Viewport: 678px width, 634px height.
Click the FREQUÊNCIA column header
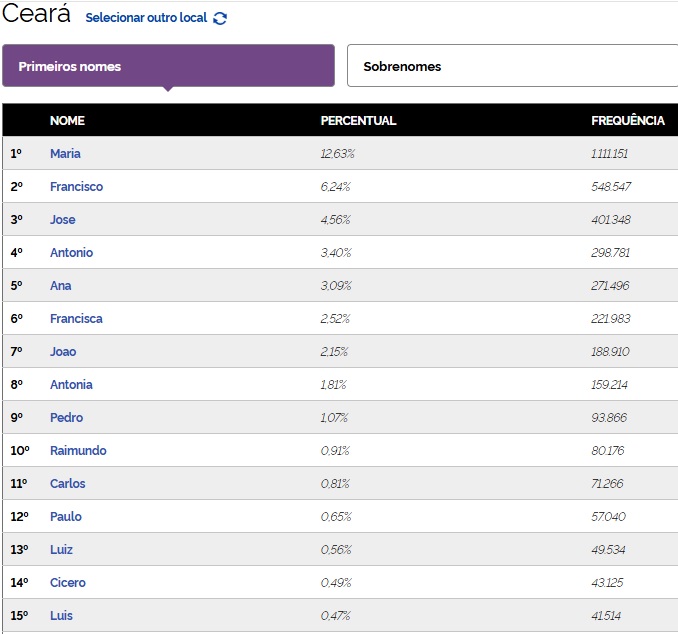[627, 121]
